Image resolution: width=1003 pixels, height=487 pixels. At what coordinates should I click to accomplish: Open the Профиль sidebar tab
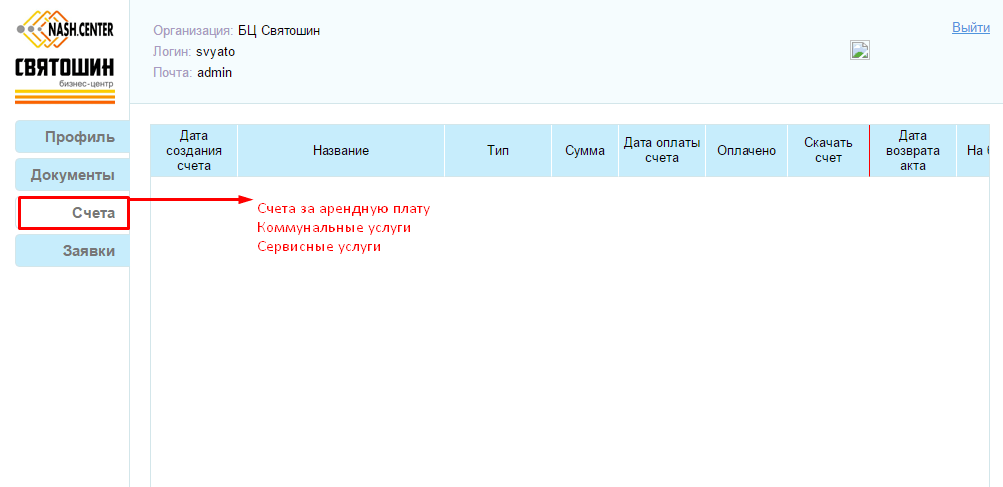point(72,137)
